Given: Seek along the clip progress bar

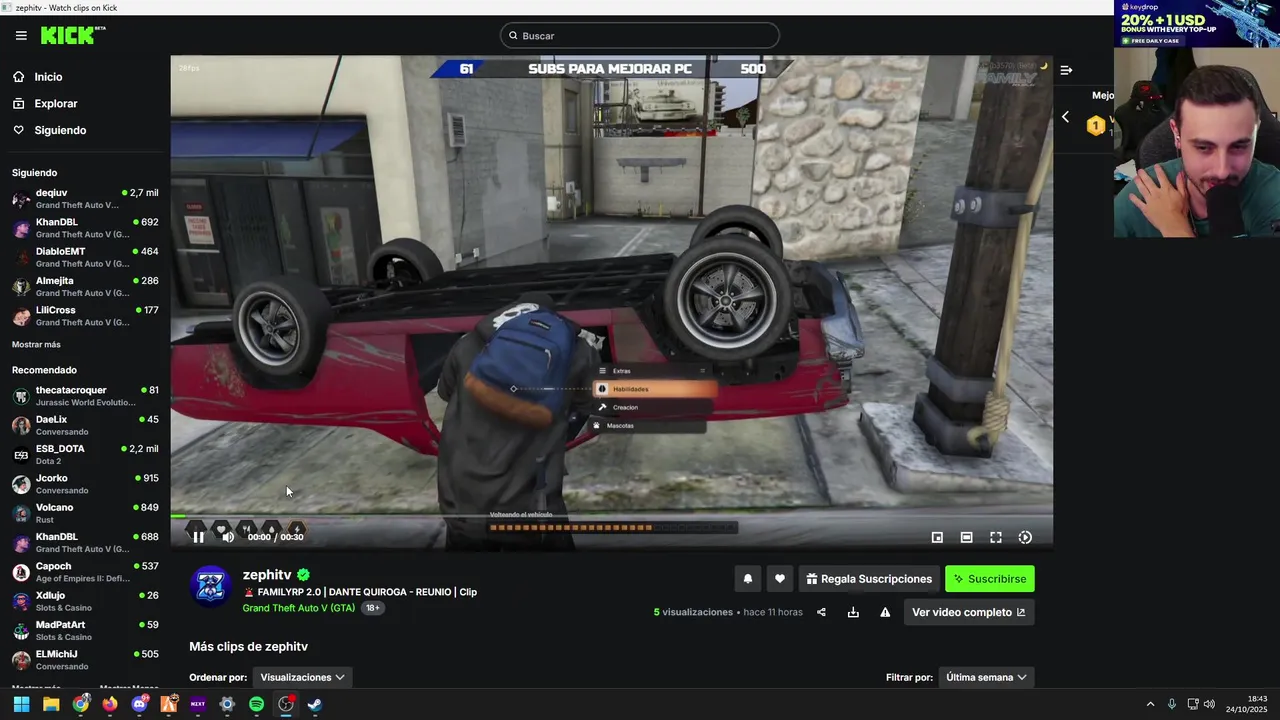Looking at the screenshot, I should point(611,516).
